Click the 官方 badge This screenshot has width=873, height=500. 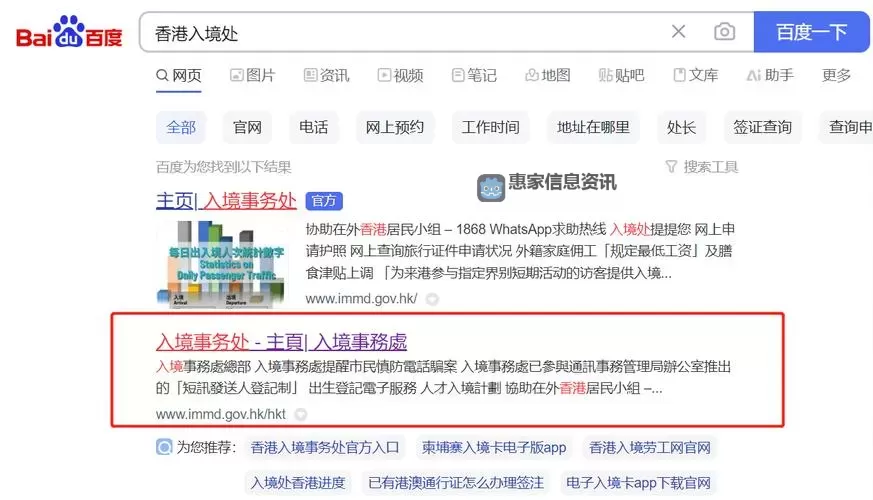click(x=324, y=201)
